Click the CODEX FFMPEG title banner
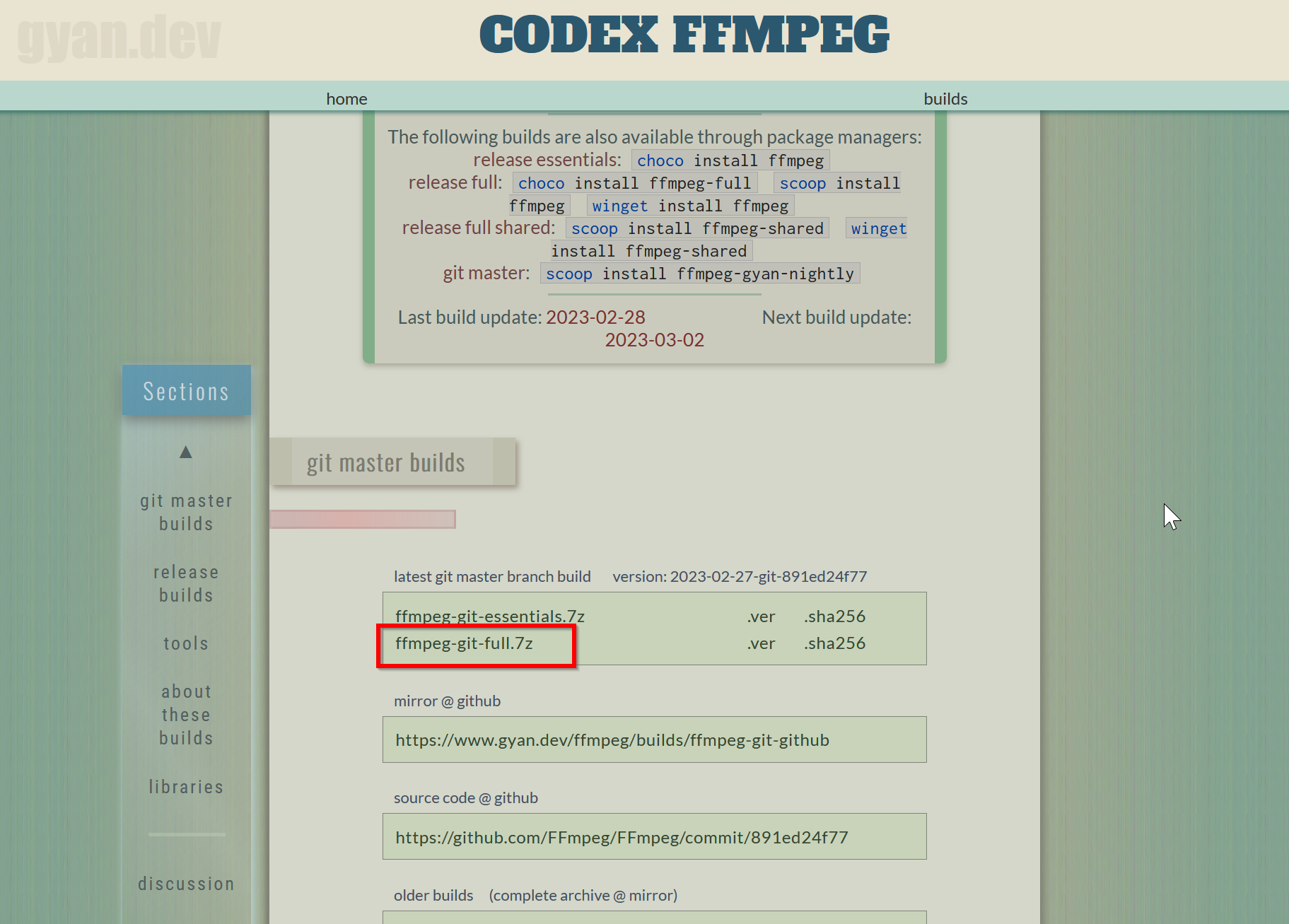 click(684, 35)
